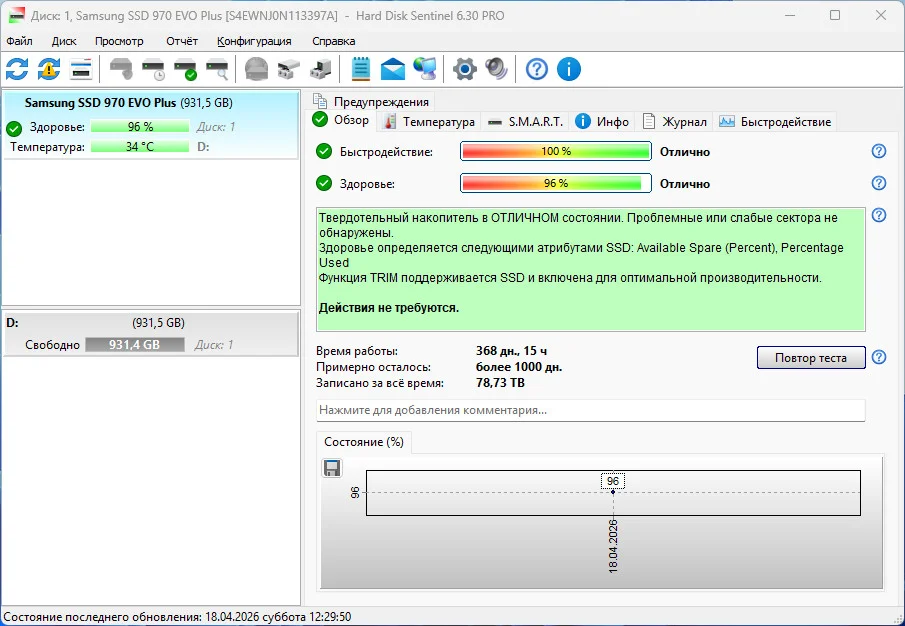
Task: Click the comment field Нажмите для добавления комментария
Action: pyautogui.click(x=590, y=410)
